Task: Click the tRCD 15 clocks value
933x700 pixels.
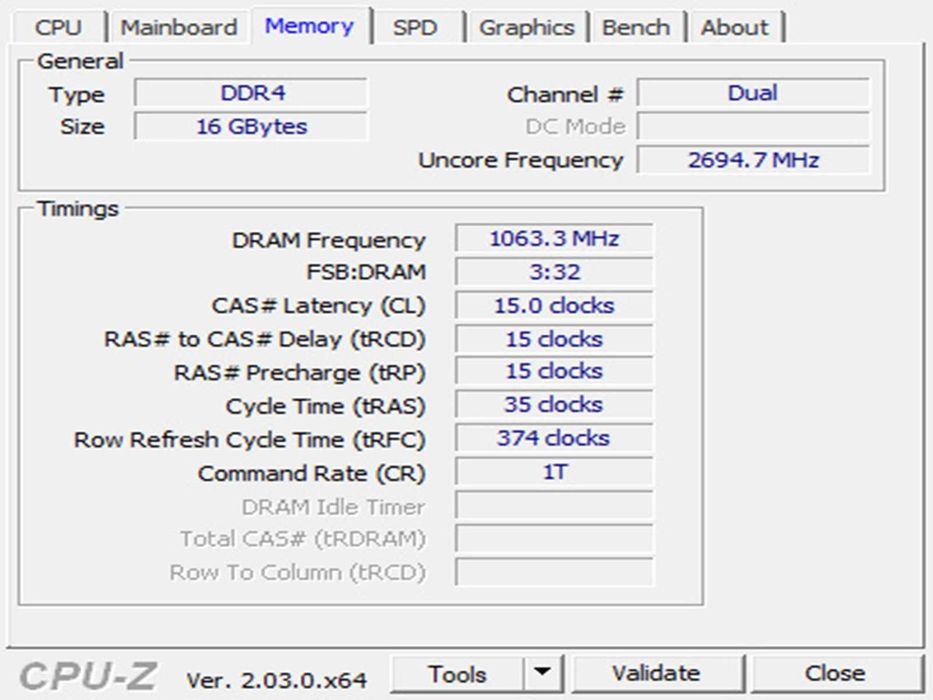Action: (554, 339)
